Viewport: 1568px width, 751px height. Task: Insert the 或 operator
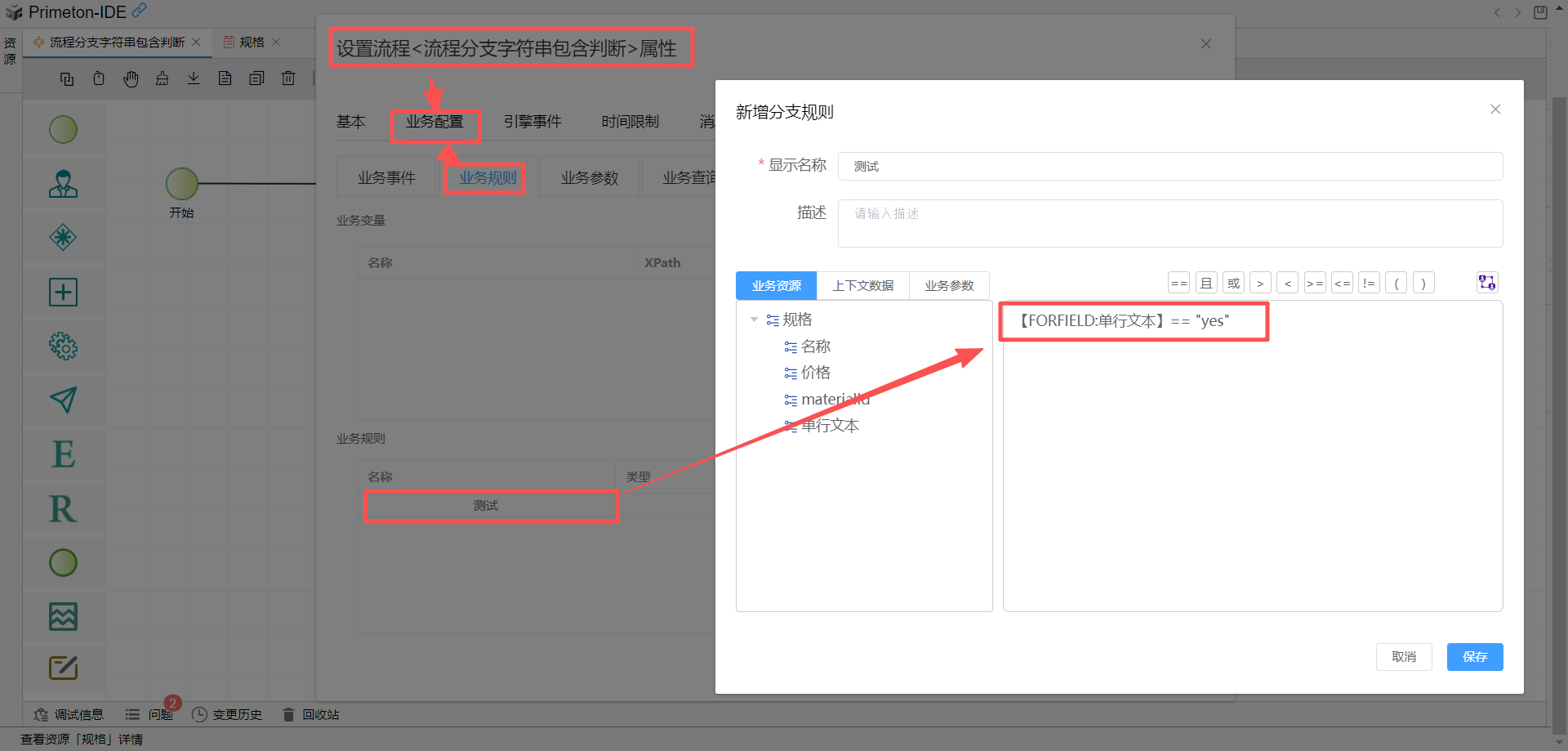pos(1233,284)
